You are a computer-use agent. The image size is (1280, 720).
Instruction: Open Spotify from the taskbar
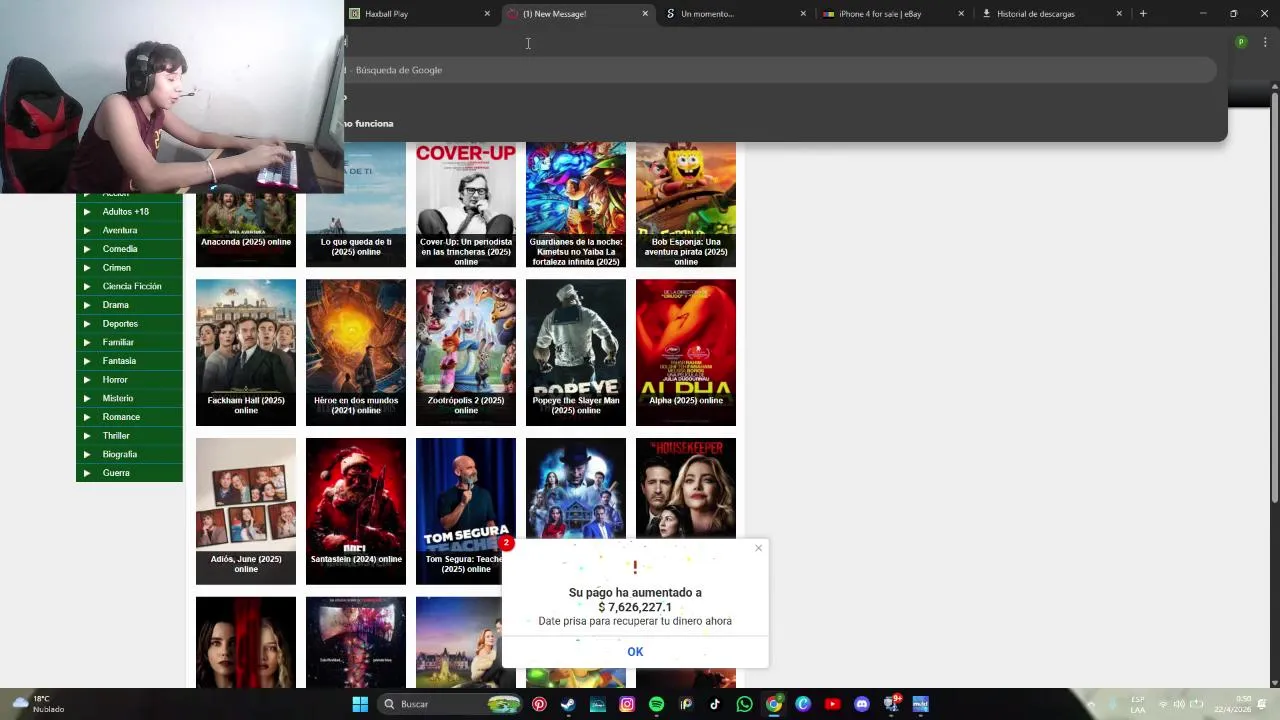pyautogui.click(x=656, y=704)
